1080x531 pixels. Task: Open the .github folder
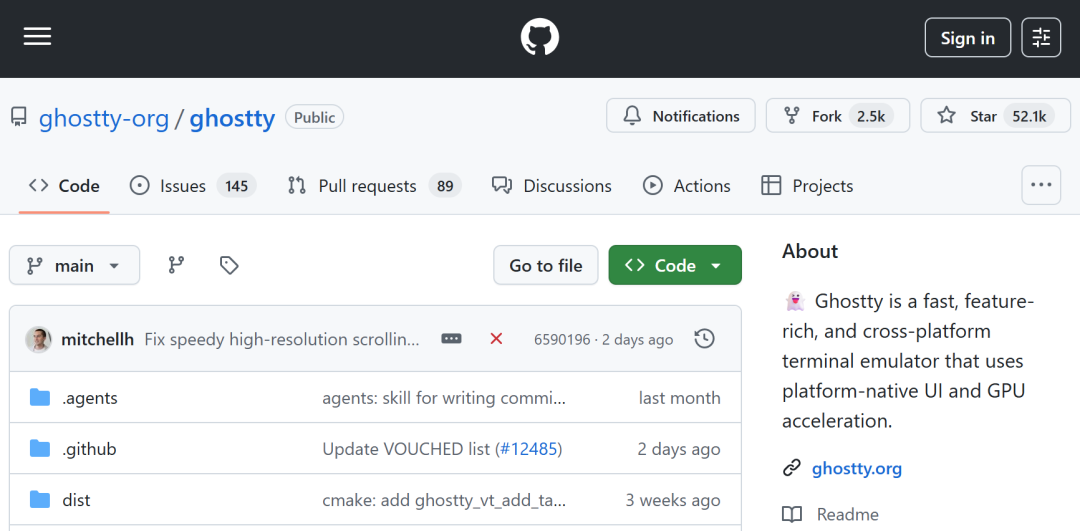point(89,449)
